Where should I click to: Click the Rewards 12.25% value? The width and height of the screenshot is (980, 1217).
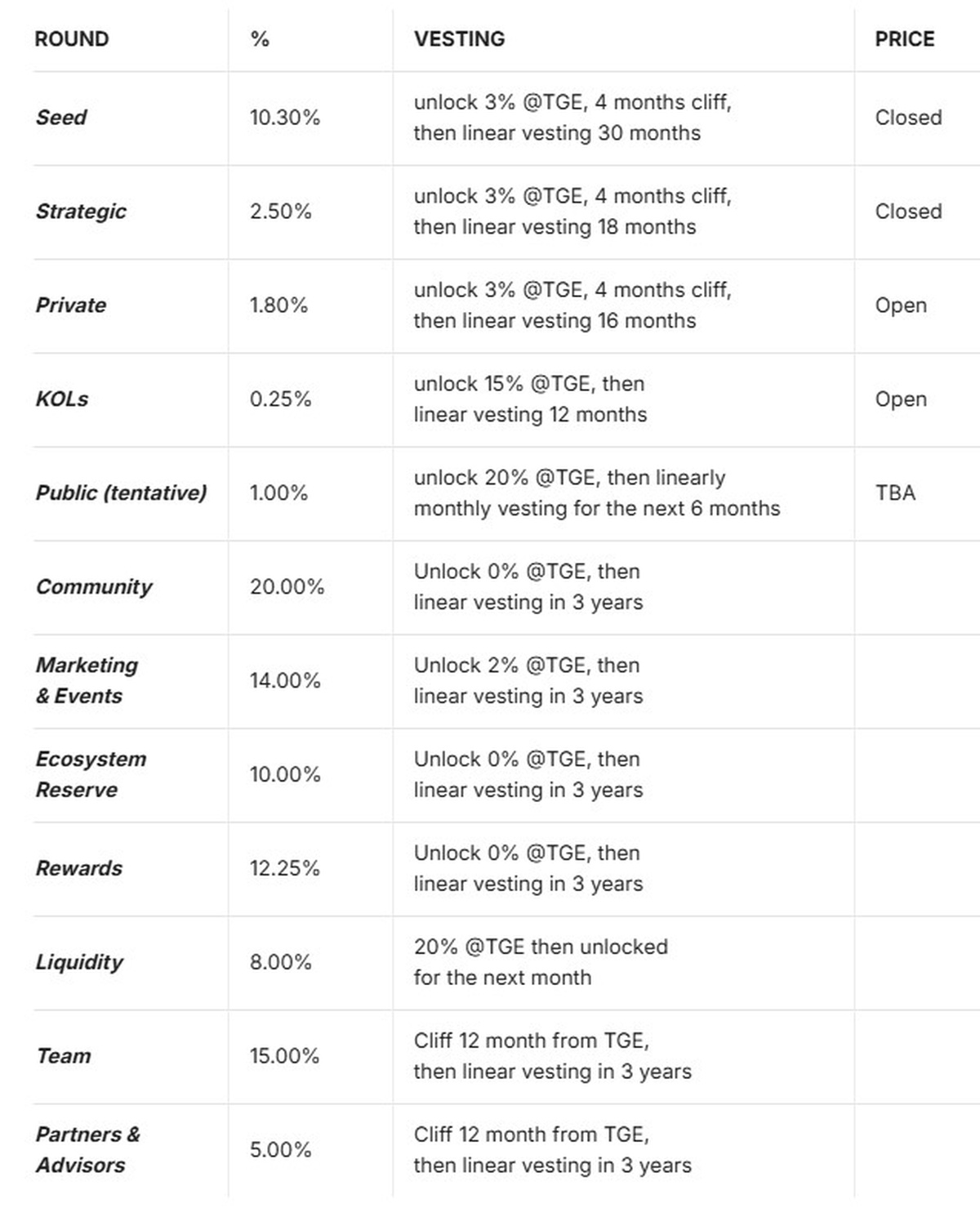(284, 868)
